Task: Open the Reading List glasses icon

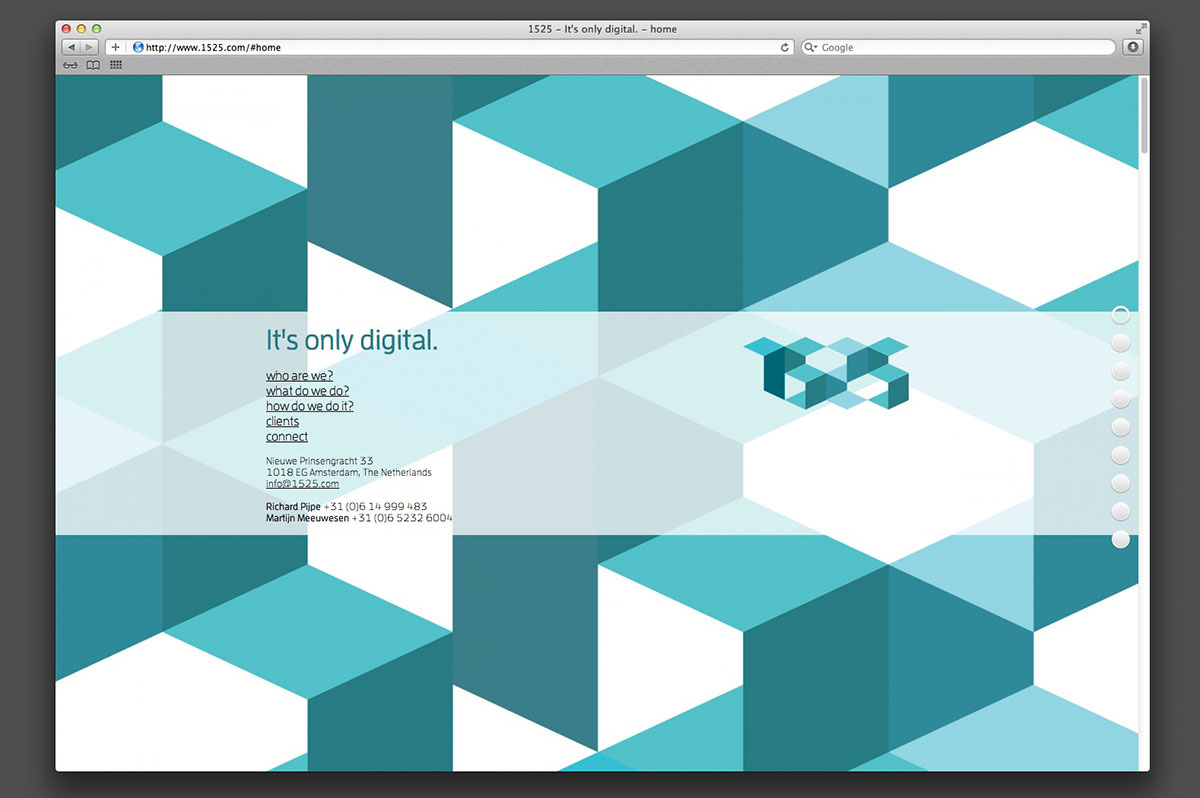Action: [x=70, y=65]
